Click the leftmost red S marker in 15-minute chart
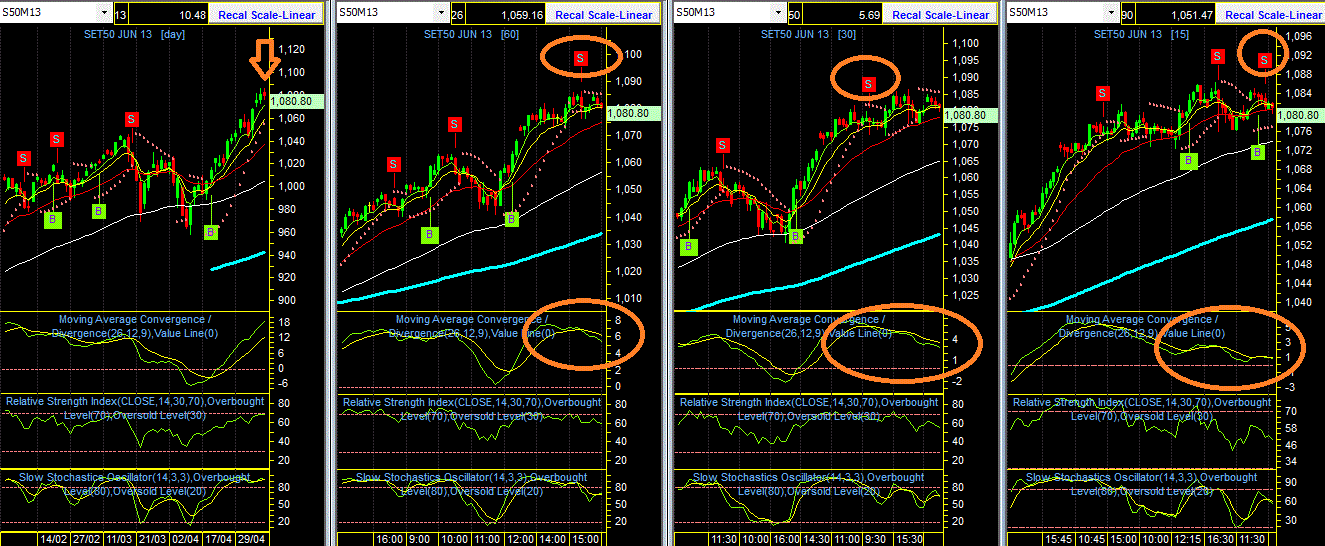The width and height of the screenshot is (1325, 546). pos(1102,92)
